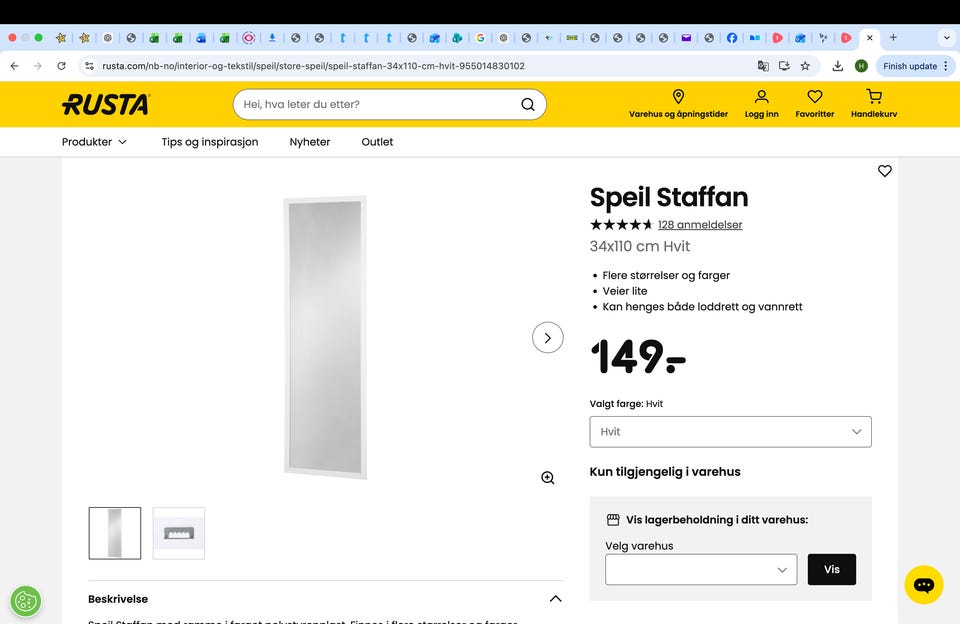Open Favoritter heart icon in header

[x=814, y=97]
